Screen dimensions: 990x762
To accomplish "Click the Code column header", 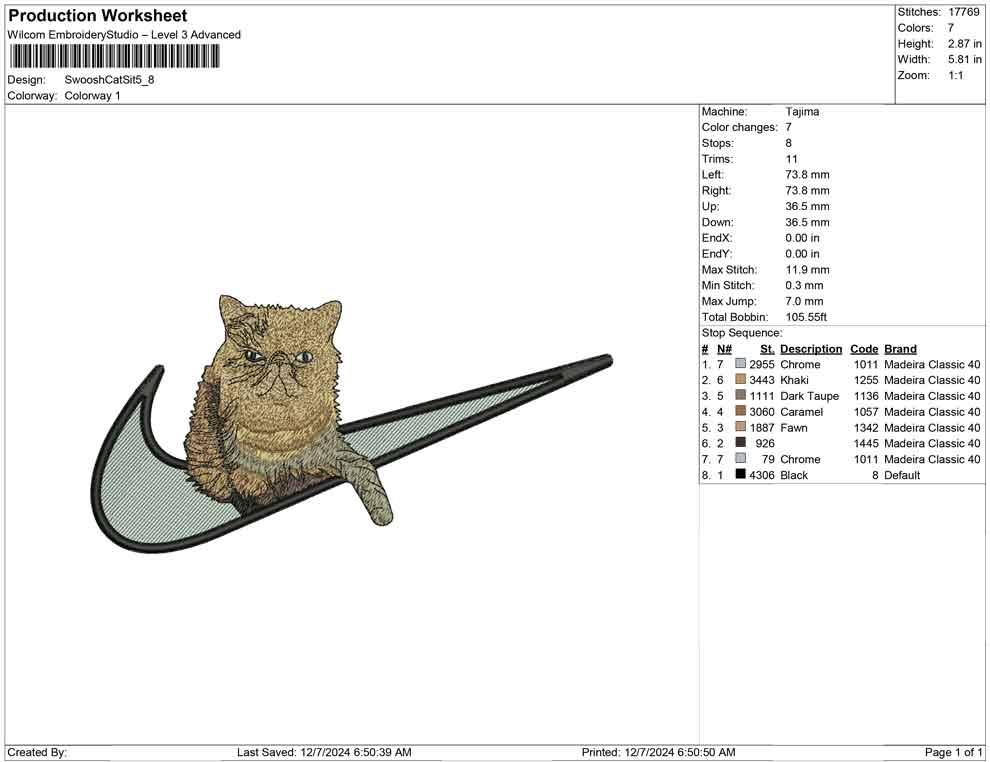I will point(864,349).
